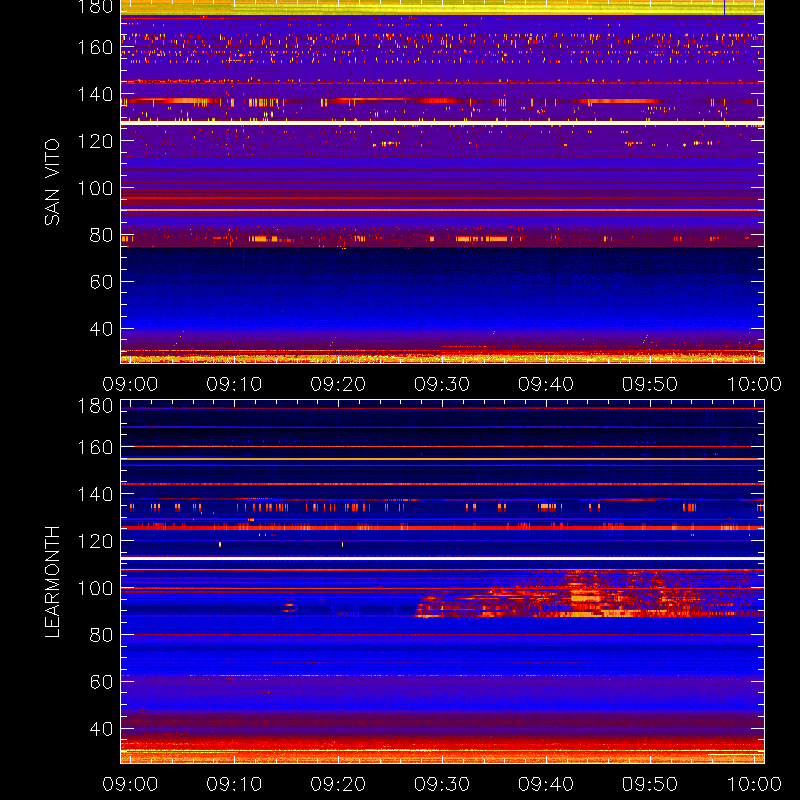Viewport: 800px width, 800px height.
Task: Click the 09:30 time label below Learmonth plot
Action: tap(442, 784)
